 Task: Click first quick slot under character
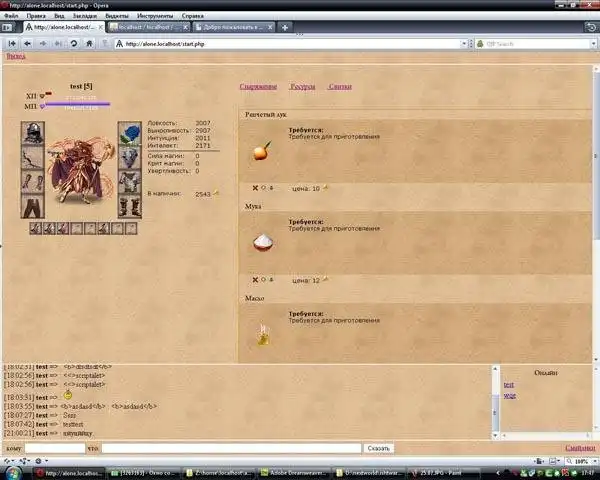click(x=35, y=229)
